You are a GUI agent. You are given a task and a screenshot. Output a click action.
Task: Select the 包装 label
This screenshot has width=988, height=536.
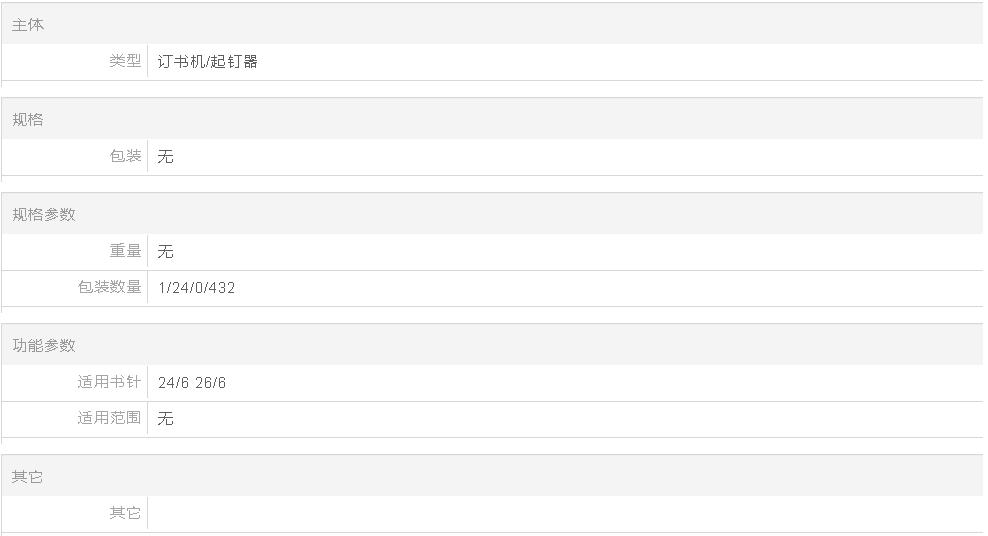click(125, 156)
